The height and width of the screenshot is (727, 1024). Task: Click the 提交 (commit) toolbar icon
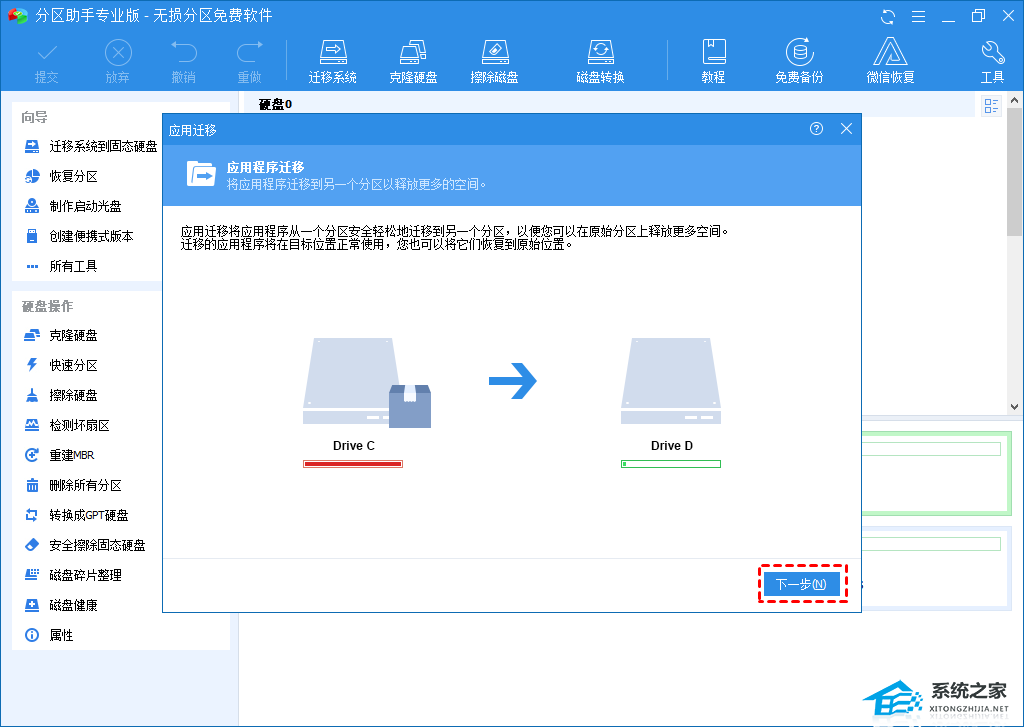click(x=46, y=62)
